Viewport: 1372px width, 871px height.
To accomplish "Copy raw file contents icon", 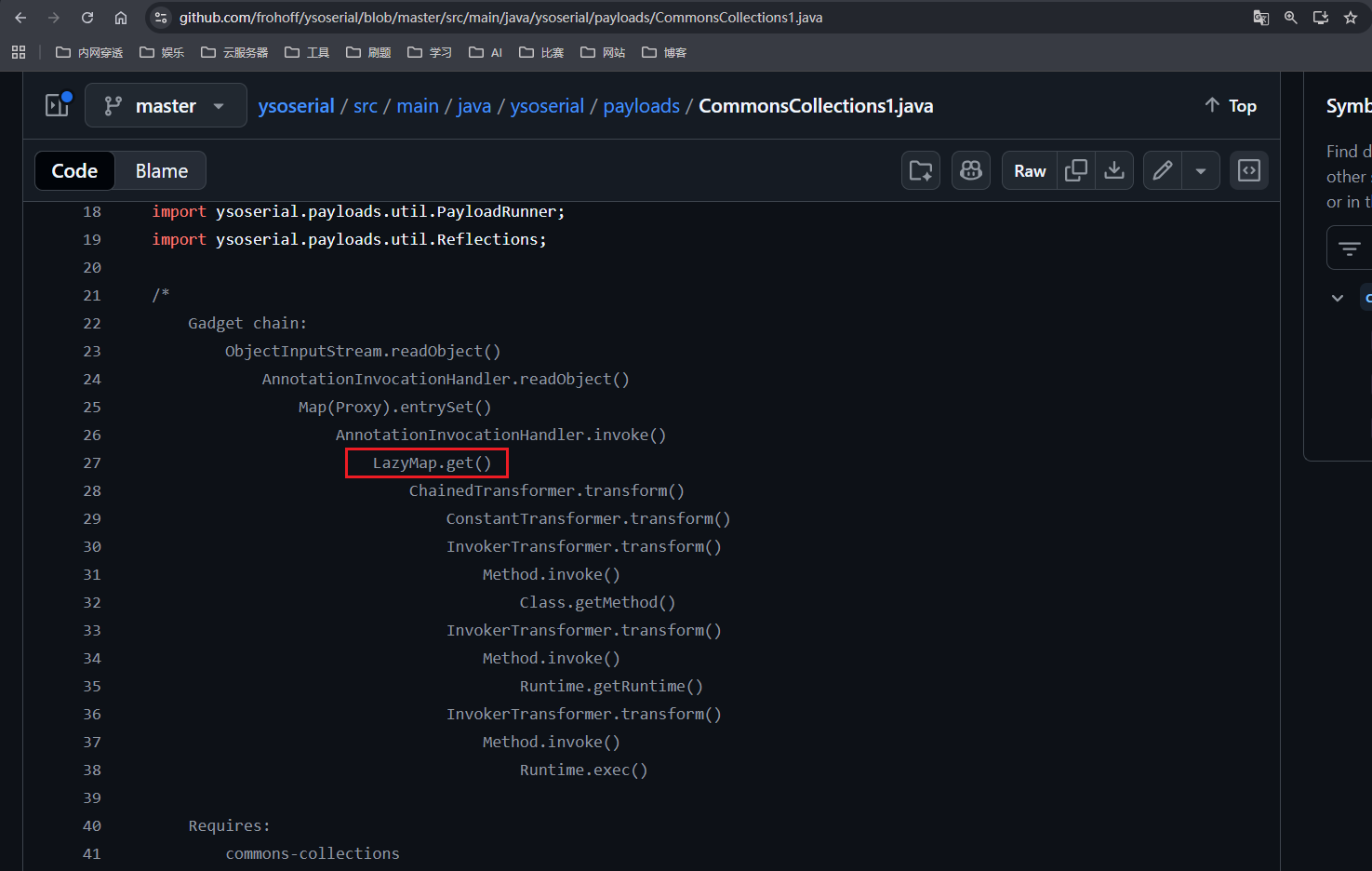I will pyautogui.click(x=1076, y=170).
